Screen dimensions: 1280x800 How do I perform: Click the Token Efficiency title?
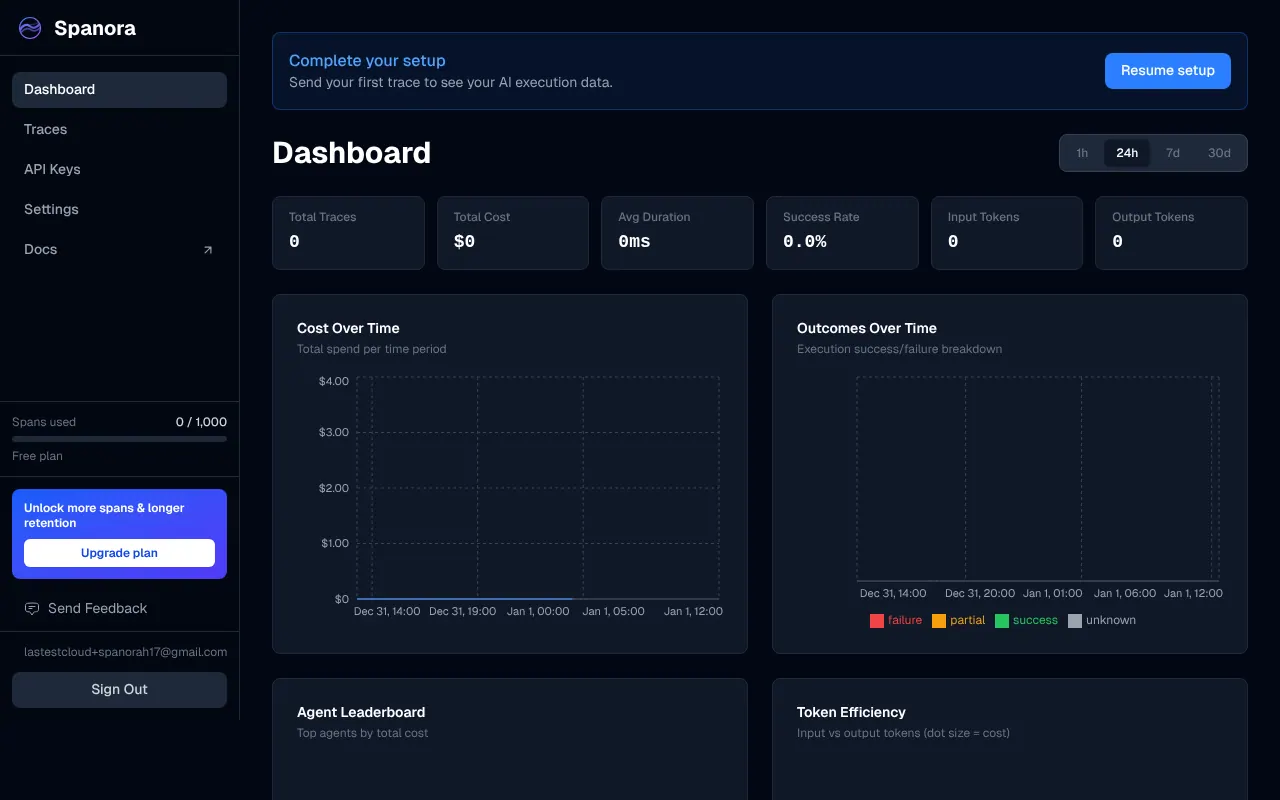851,712
